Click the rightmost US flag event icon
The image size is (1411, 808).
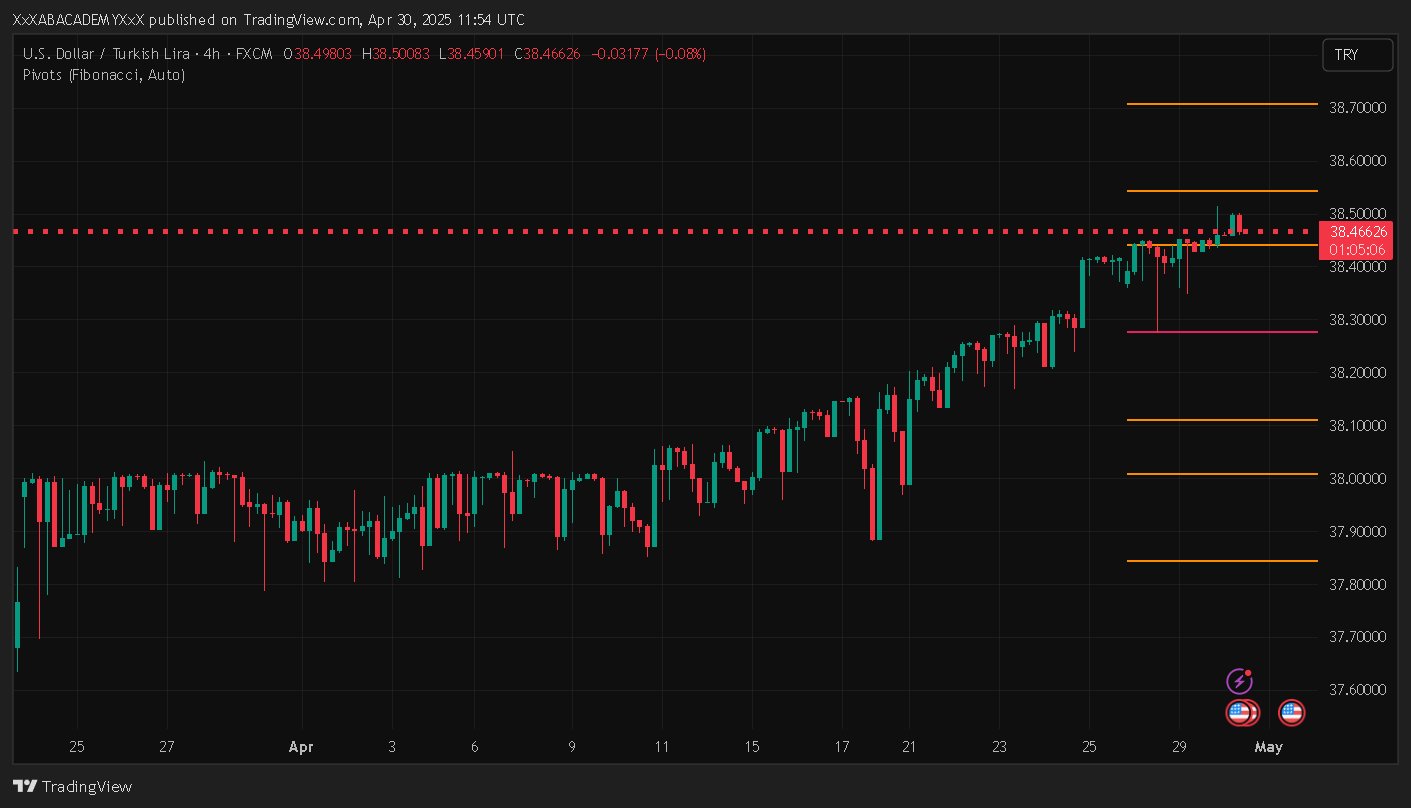(1291, 713)
